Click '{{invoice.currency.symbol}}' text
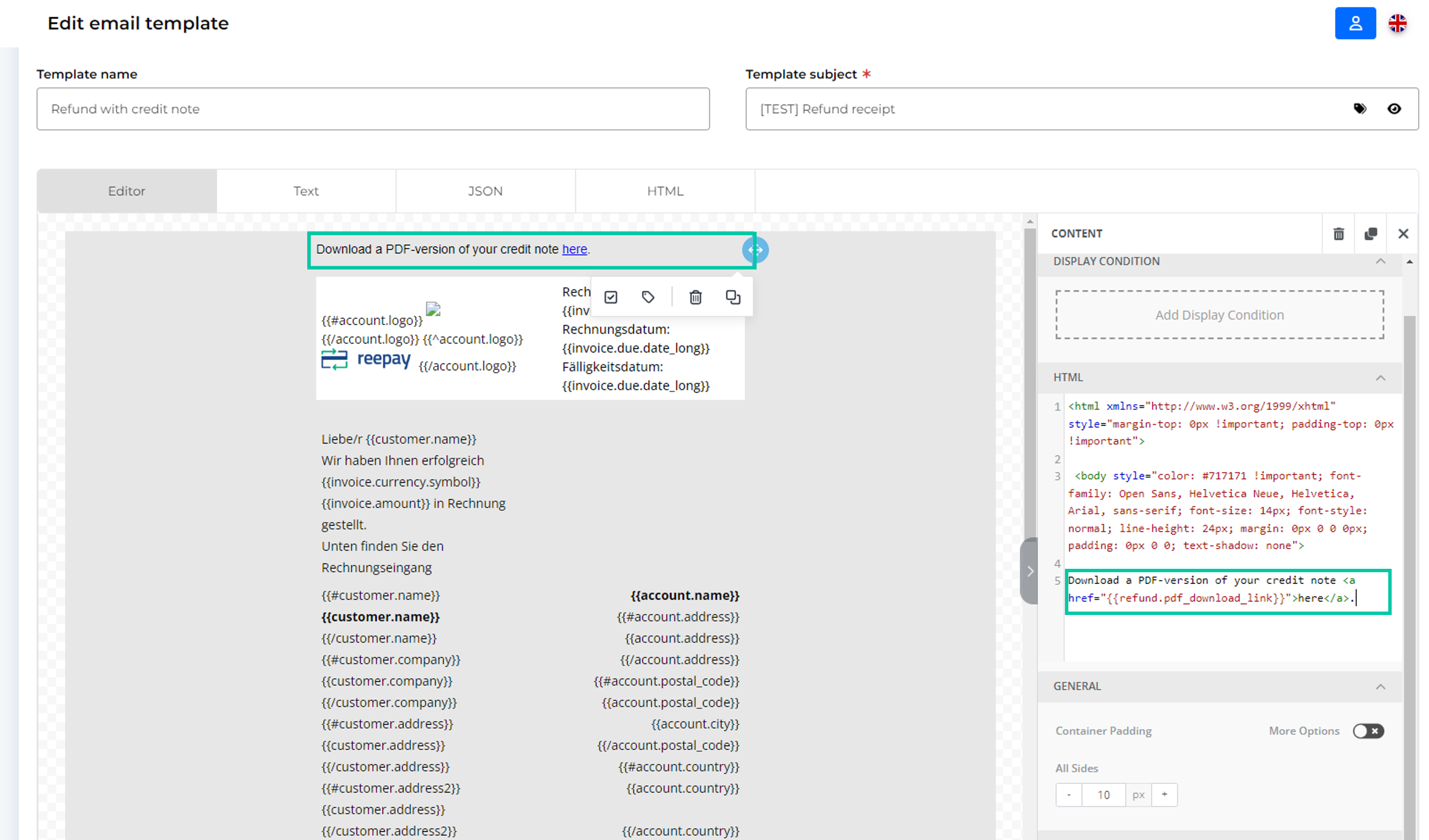The height and width of the screenshot is (840, 1429). pyautogui.click(x=400, y=482)
